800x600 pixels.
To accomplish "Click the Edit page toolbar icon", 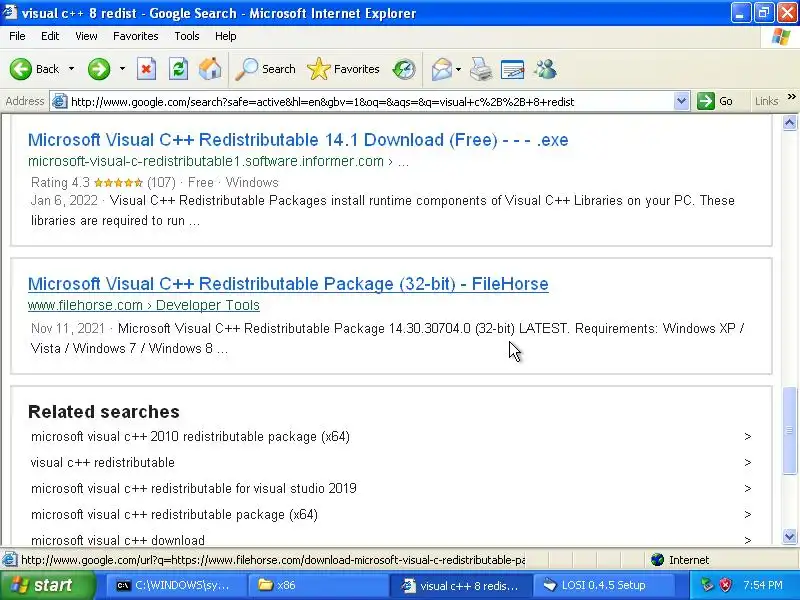I will pos(513,69).
